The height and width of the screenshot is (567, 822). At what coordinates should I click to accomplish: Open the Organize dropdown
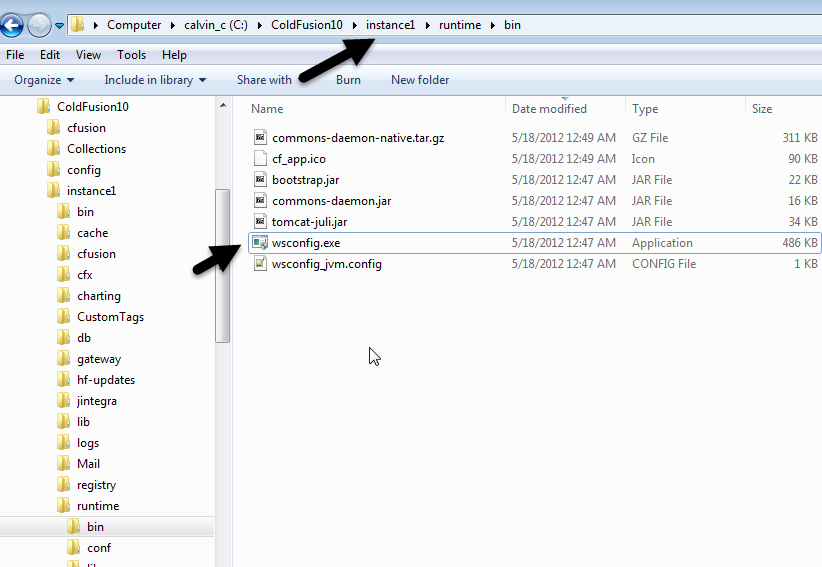[44, 80]
